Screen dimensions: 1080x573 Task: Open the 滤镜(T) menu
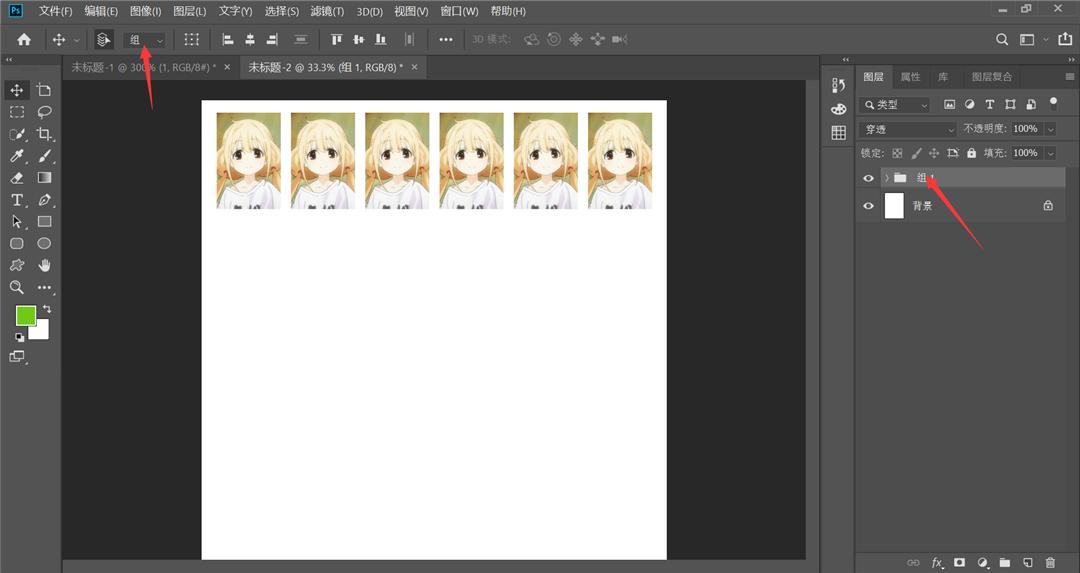coord(326,11)
